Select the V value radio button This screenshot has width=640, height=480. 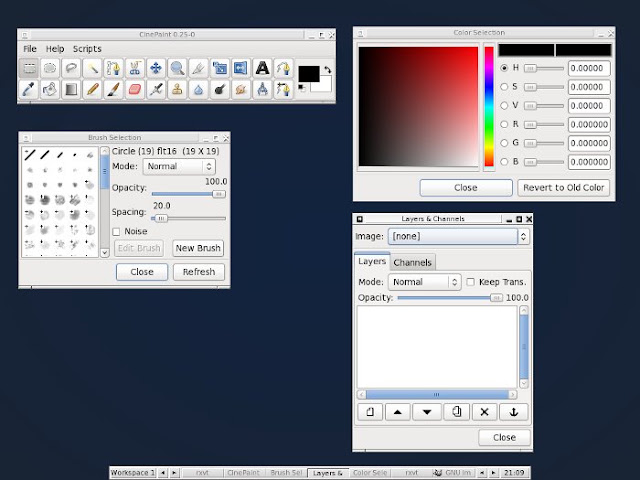pos(504,105)
